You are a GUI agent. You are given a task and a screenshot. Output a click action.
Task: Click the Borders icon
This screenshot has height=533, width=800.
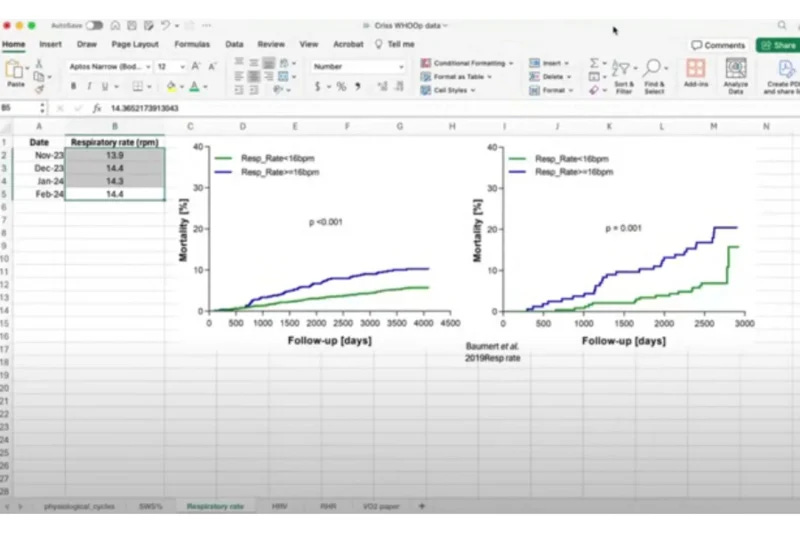coord(138,86)
